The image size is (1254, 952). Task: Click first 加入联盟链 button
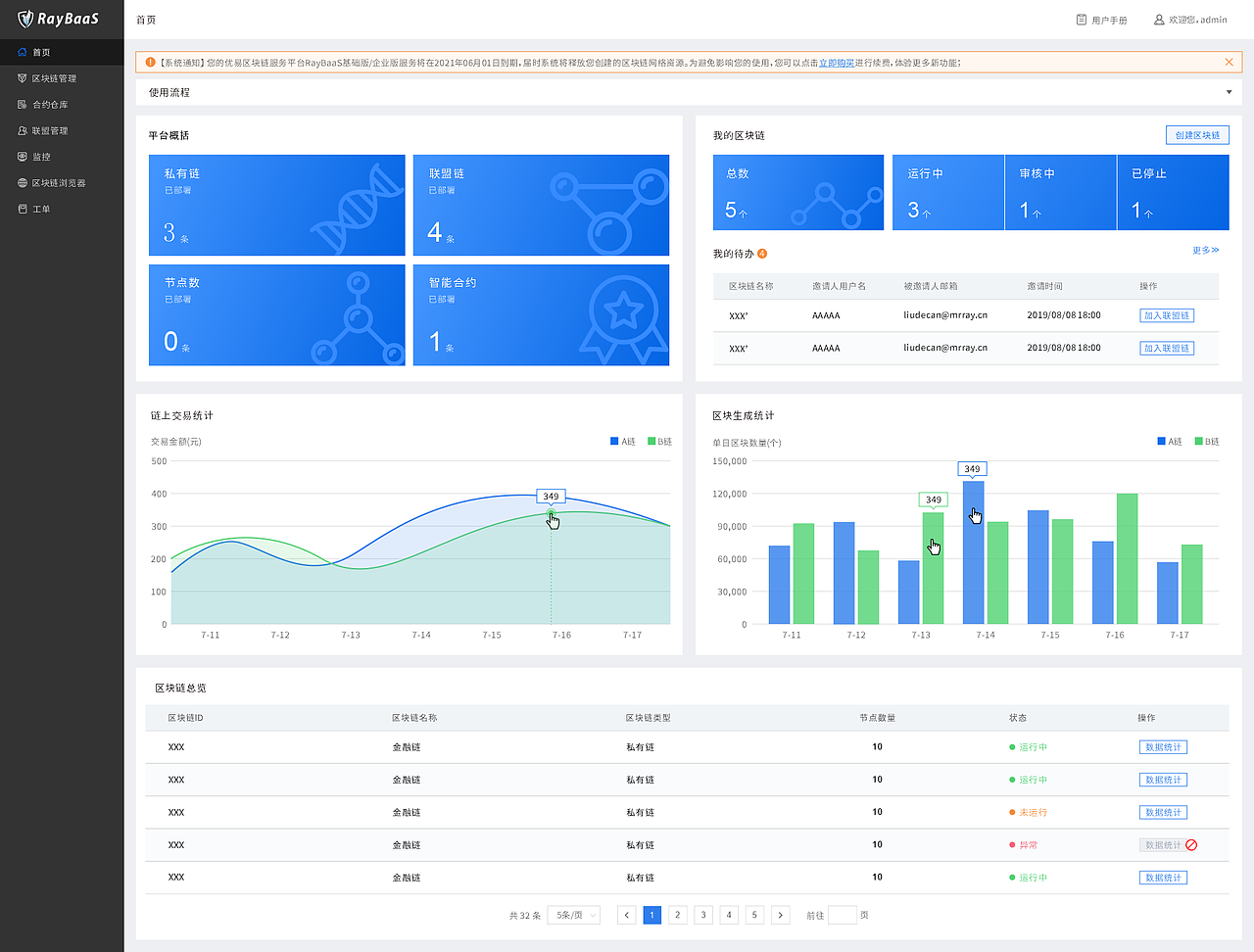(1167, 315)
